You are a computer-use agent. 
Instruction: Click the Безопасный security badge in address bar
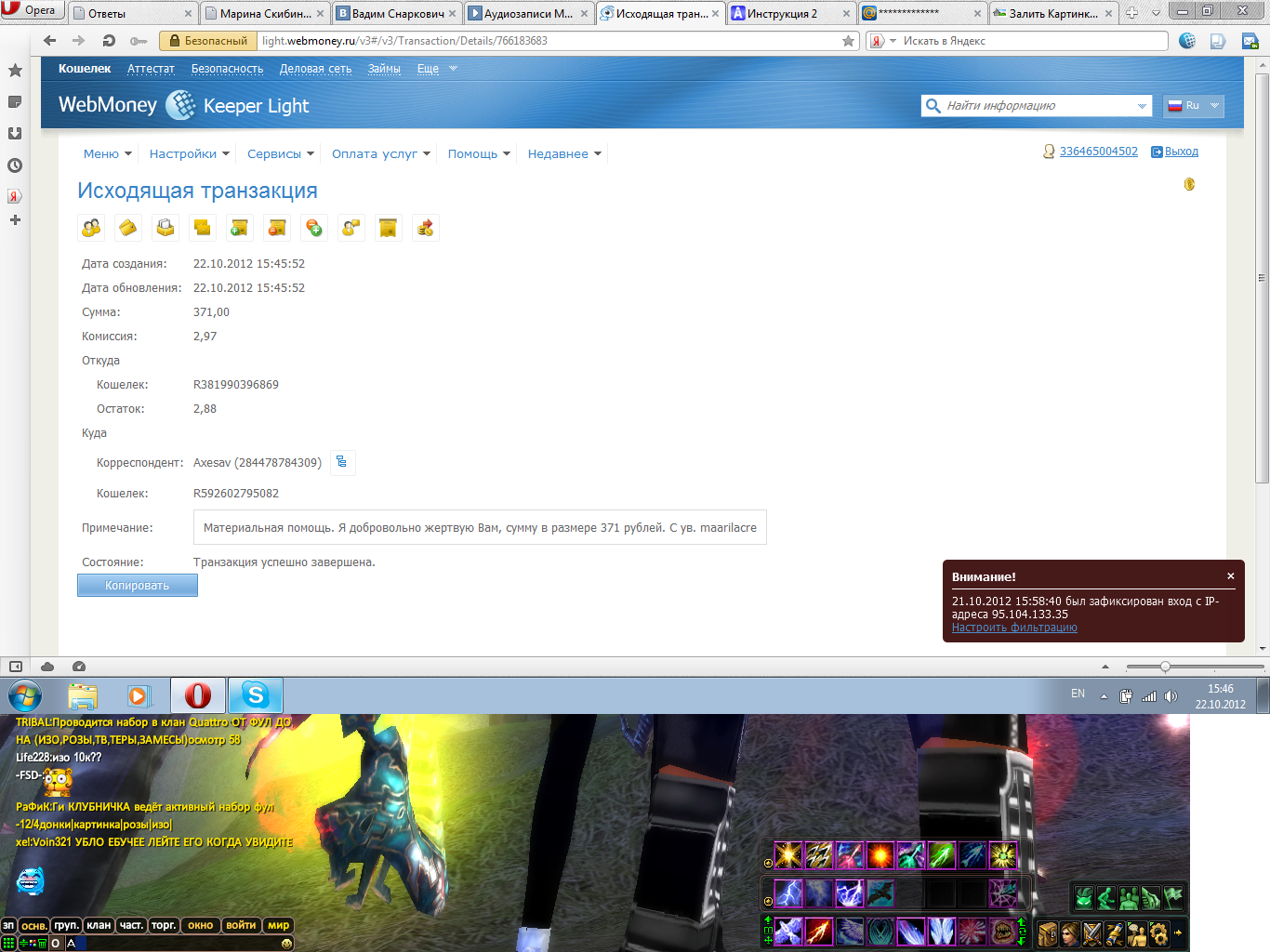click(209, 41)
